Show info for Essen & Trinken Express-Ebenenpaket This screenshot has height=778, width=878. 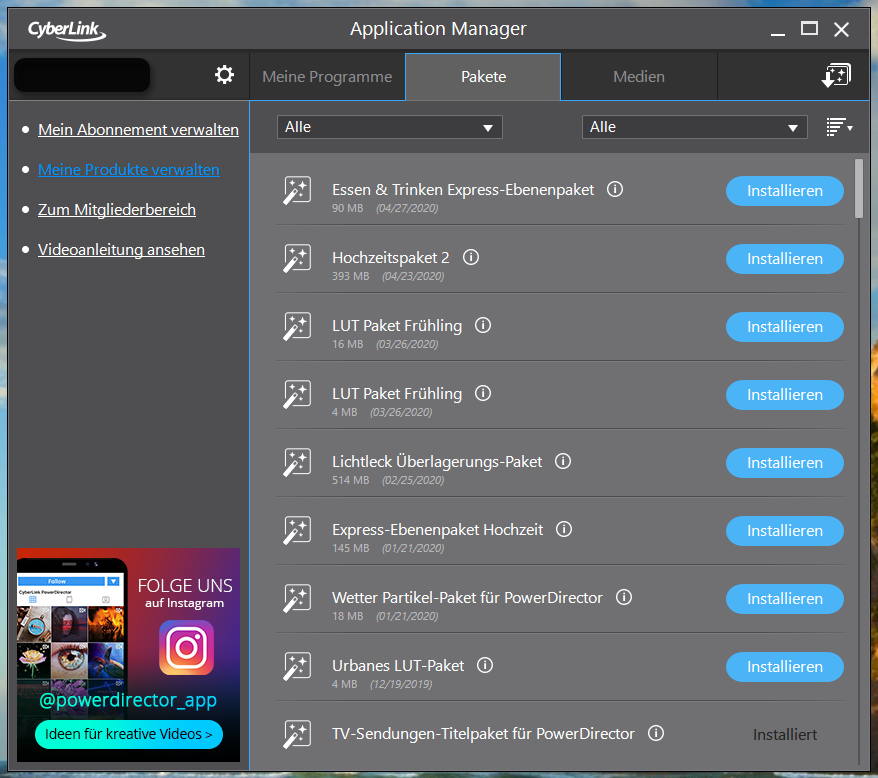click(616, 189)
